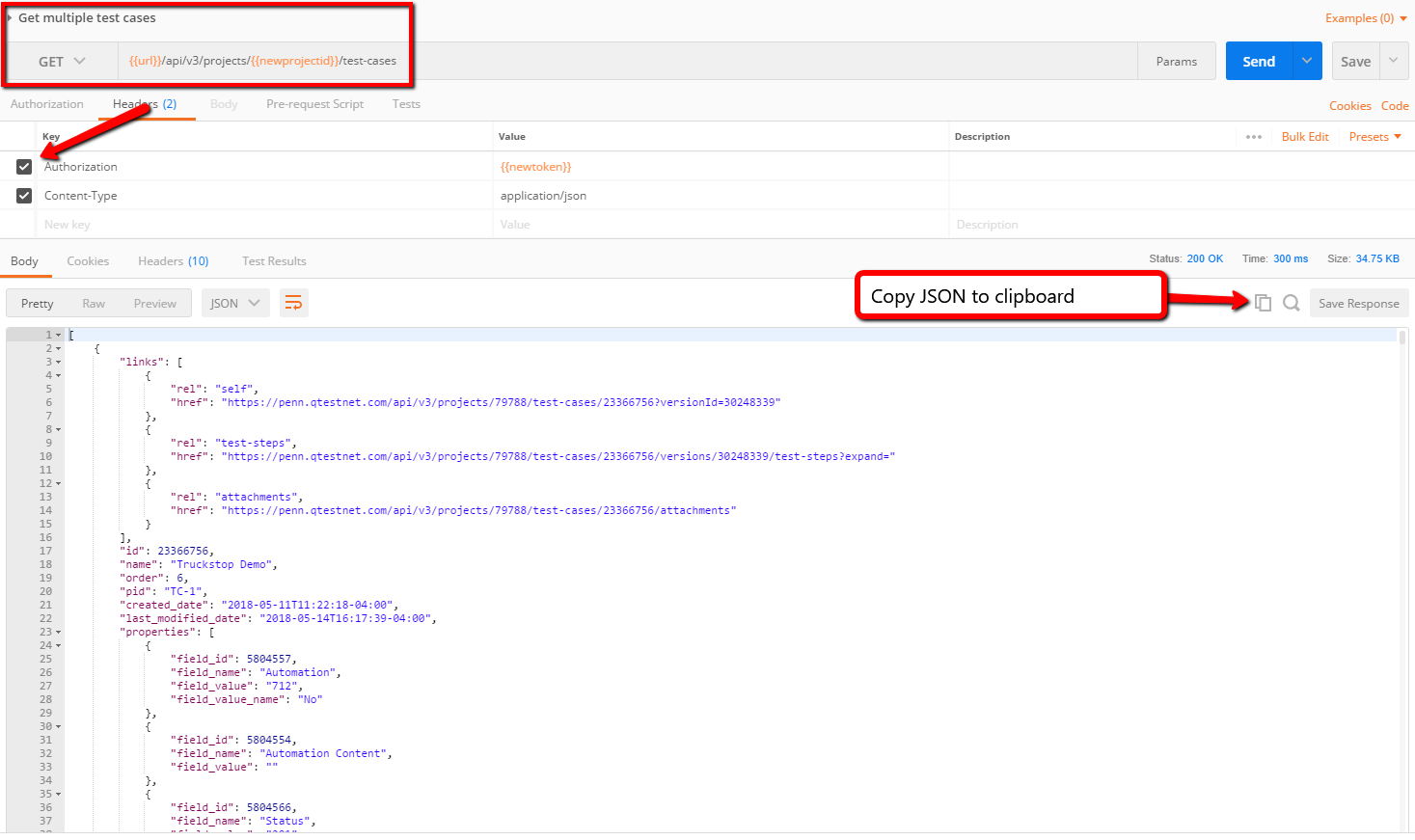1415x840 pixels.
Task: Open the Bulk Edit link
Action: click(1304, 137)
